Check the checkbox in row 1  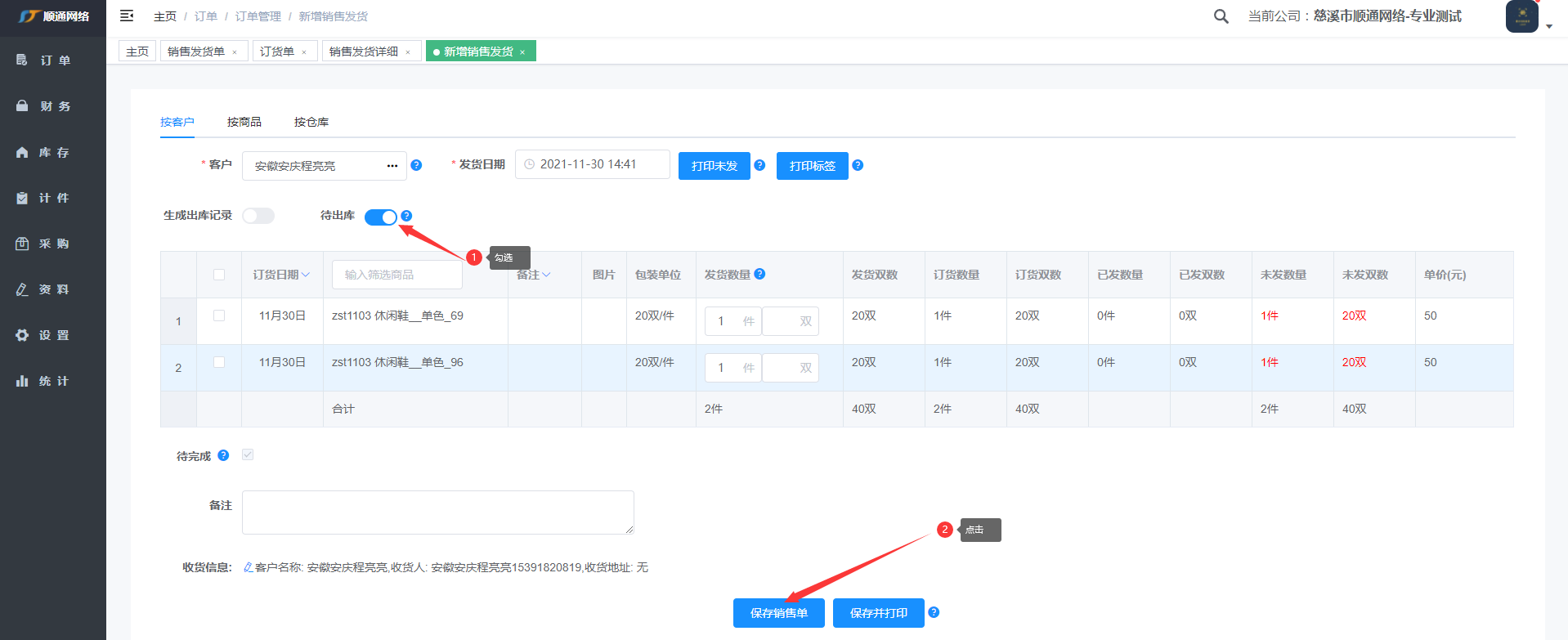[x=219, y=316]
